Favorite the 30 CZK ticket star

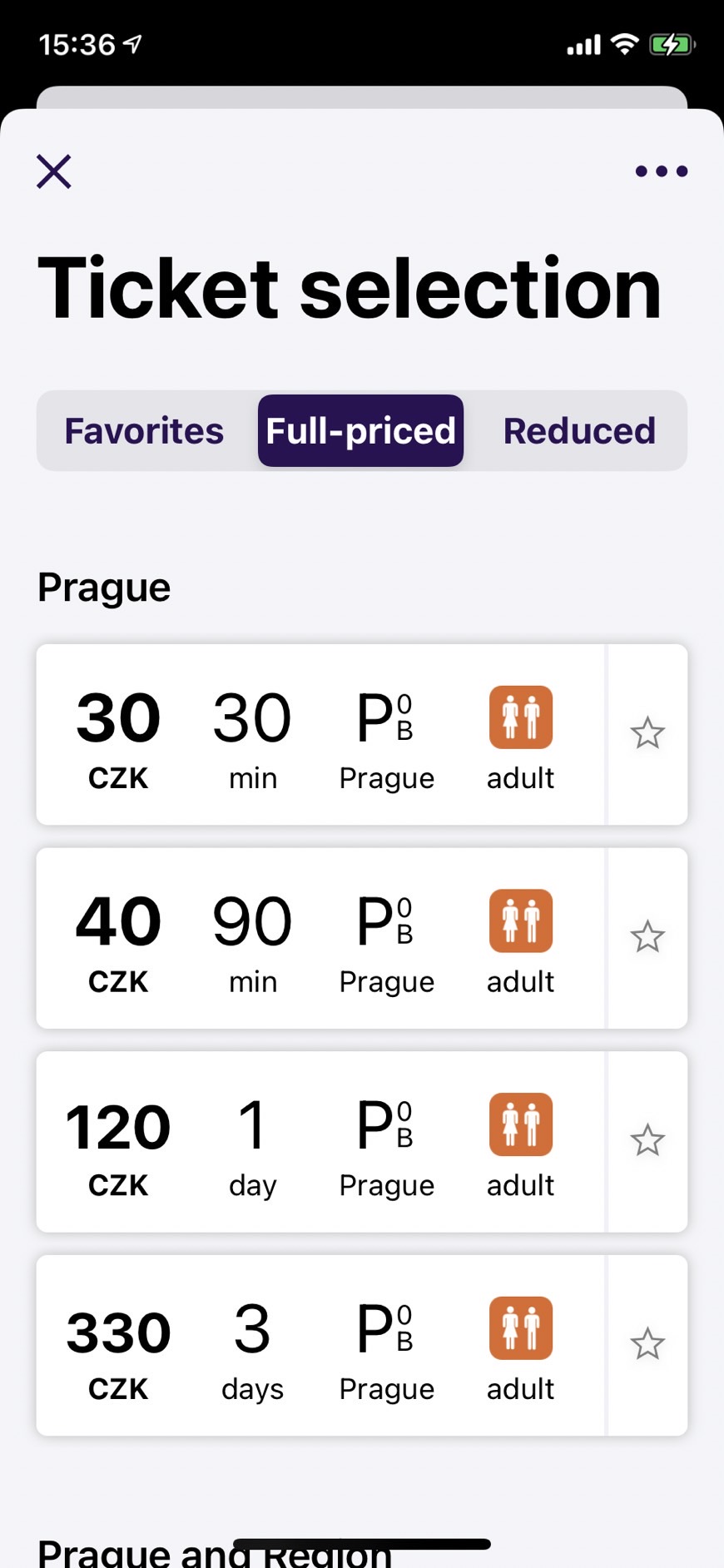(x=647, y=734)
